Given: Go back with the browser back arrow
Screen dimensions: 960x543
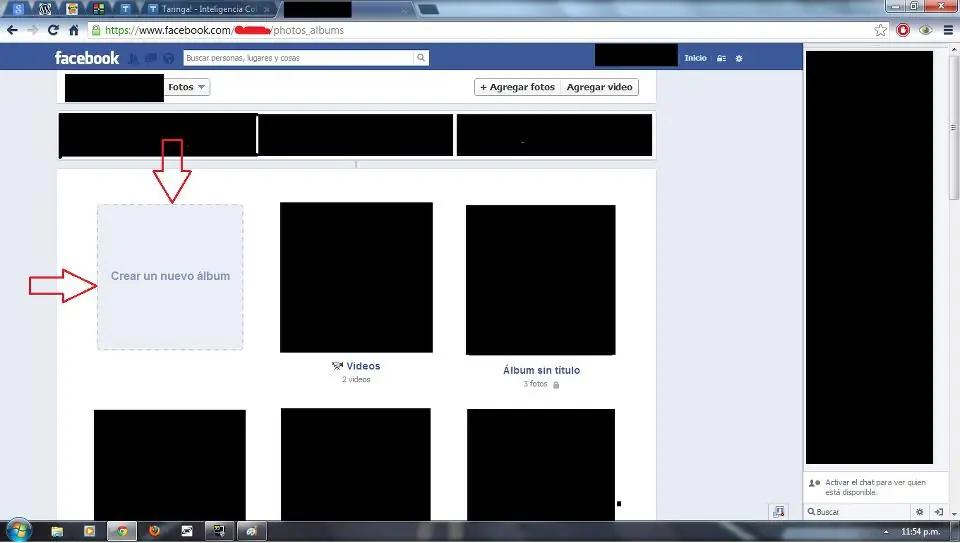Looking at the screenshot, I should (x=12, y=30).
